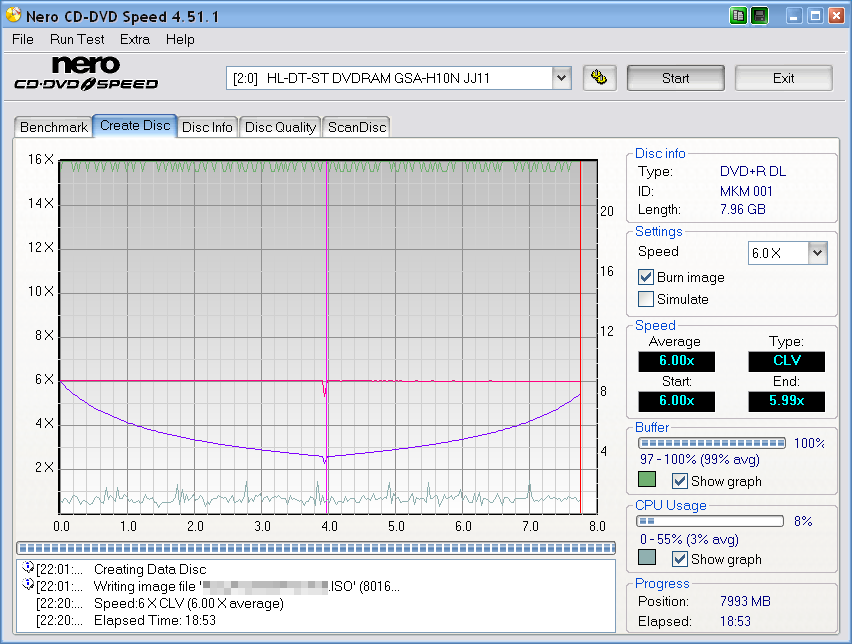Toggle the Burn image checkbox
The image size is (852, 644).
coord(646,277)
